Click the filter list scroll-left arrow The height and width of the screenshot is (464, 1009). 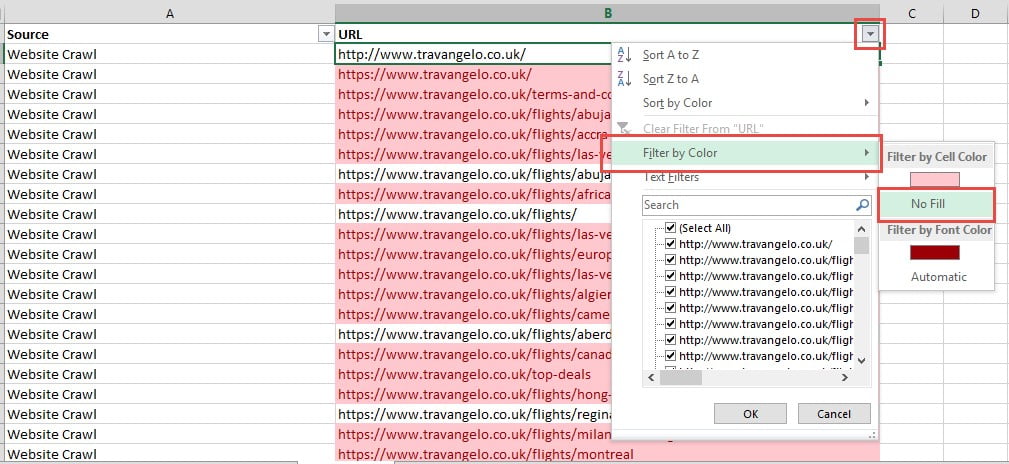(x=651, y=378)
